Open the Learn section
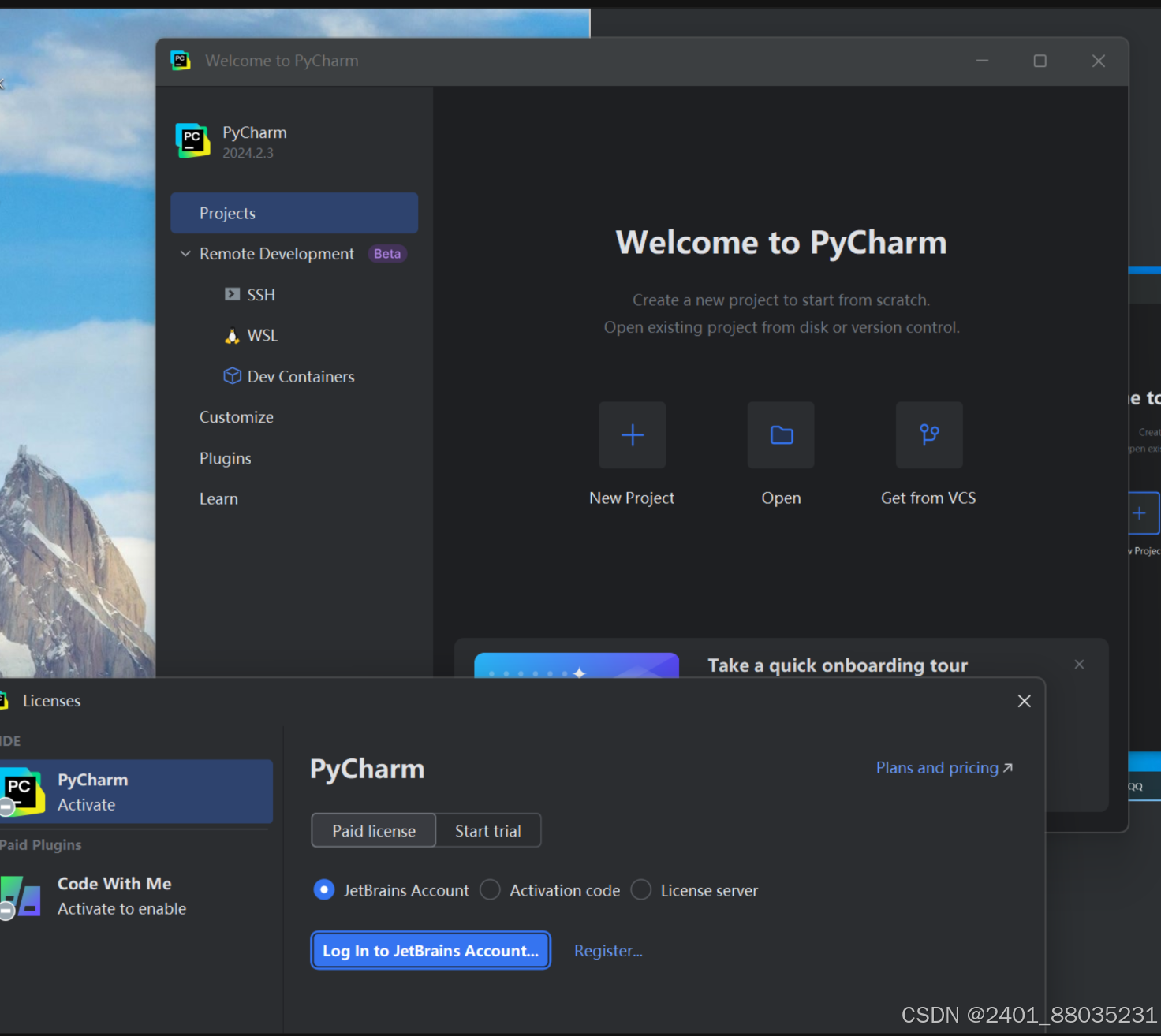The image size is (1161, 1036). (x=218, y=499)
